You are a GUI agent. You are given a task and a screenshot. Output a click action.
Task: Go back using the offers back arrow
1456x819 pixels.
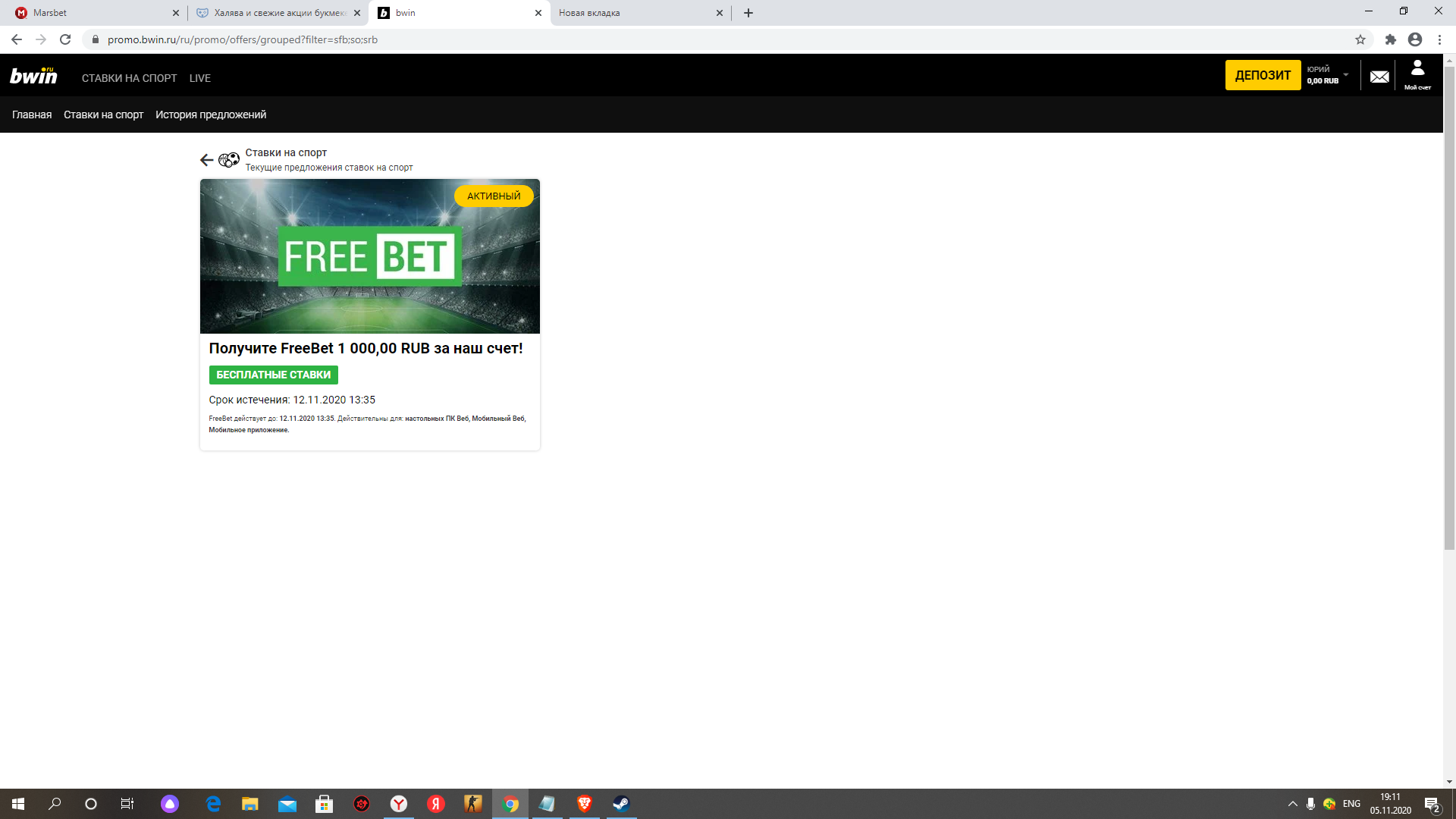click(207, 160)
